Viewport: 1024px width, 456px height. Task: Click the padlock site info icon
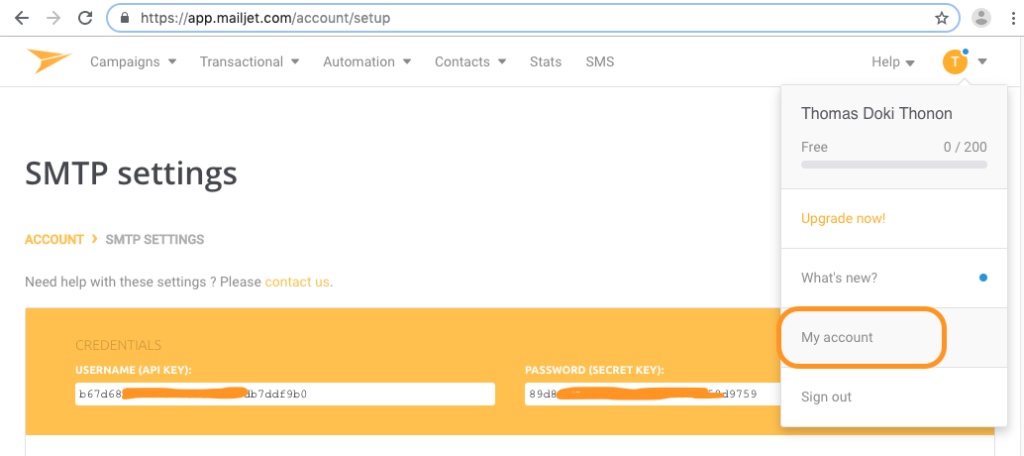(x=125, y=18)
